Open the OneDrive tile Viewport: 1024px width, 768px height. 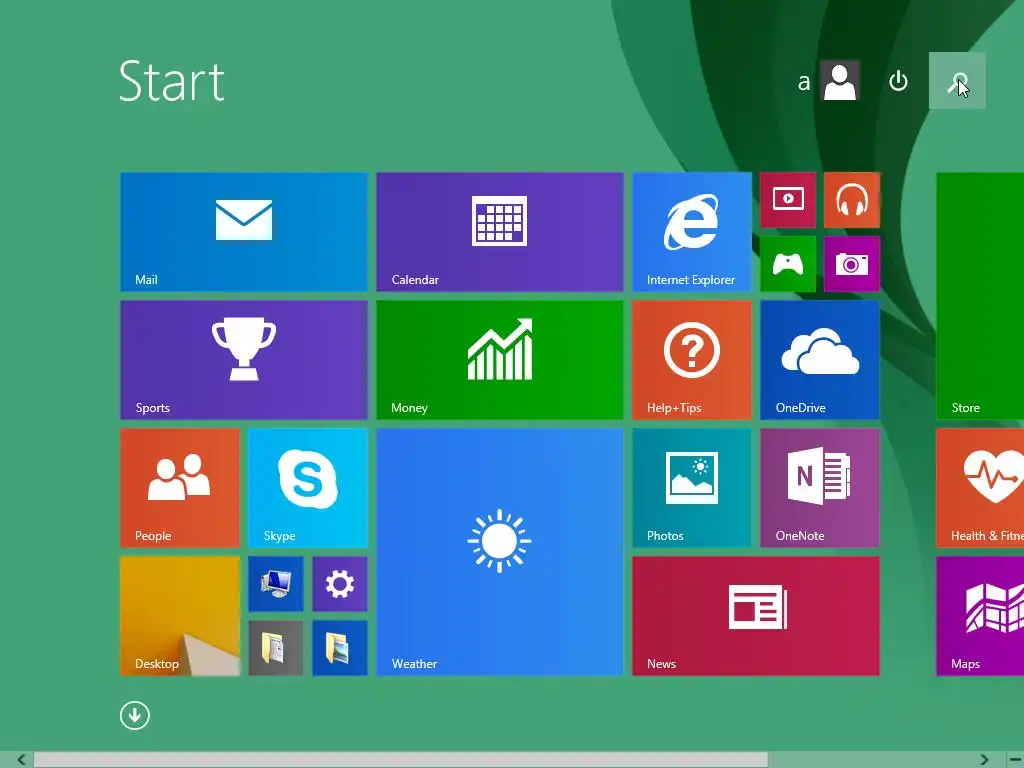820,360
